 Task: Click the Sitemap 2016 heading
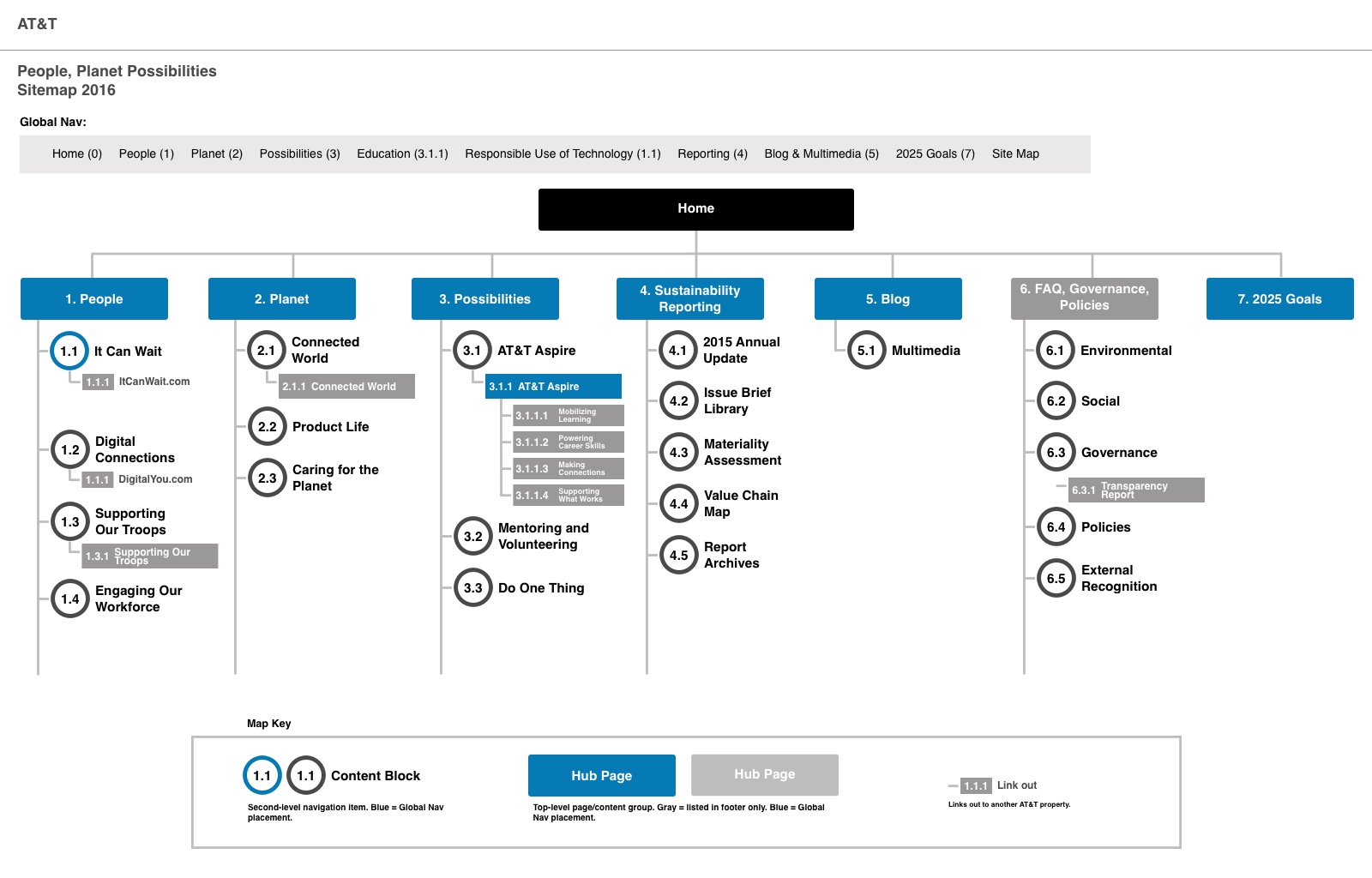tap(66, 90)
